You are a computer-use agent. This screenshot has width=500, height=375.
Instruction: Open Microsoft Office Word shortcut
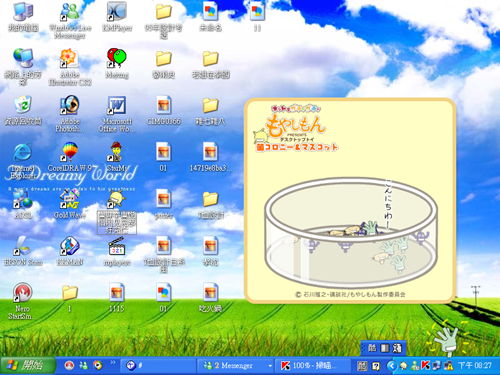click(x=117, y=114)
